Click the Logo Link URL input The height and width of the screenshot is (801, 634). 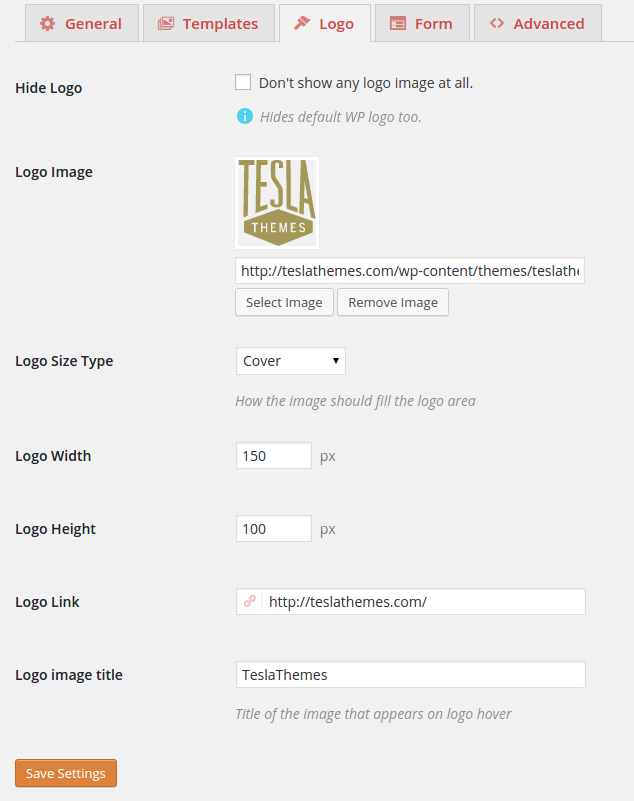(x=420, y=601)
